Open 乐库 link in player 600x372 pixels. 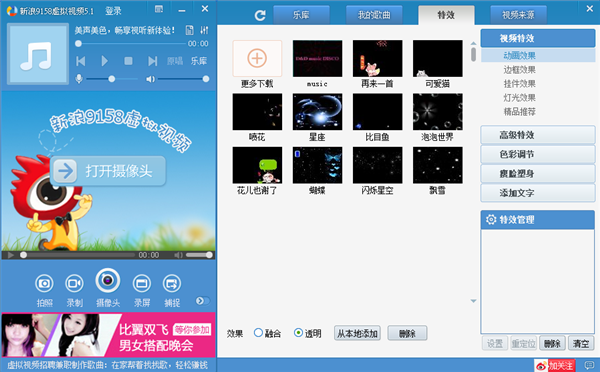click(199, 61)
